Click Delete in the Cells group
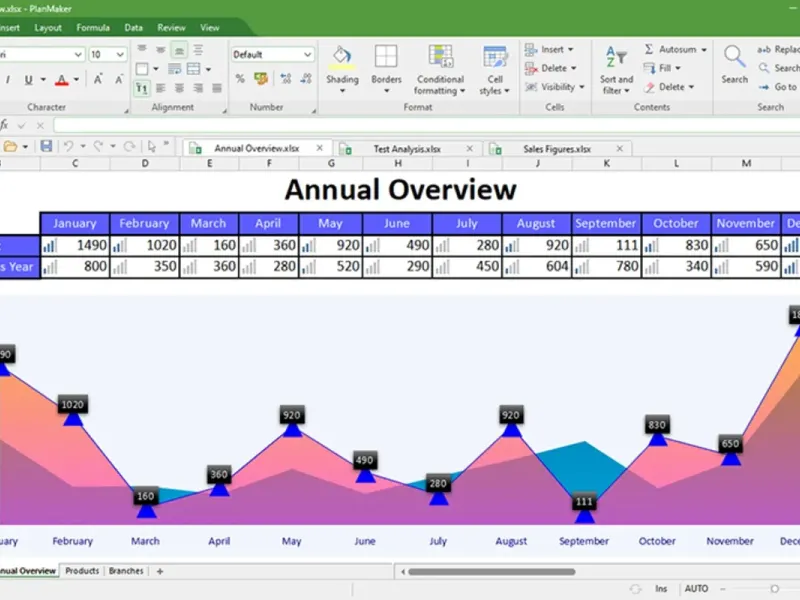The width and height of the screenshot is (800, 600). [x=551, y=68]
